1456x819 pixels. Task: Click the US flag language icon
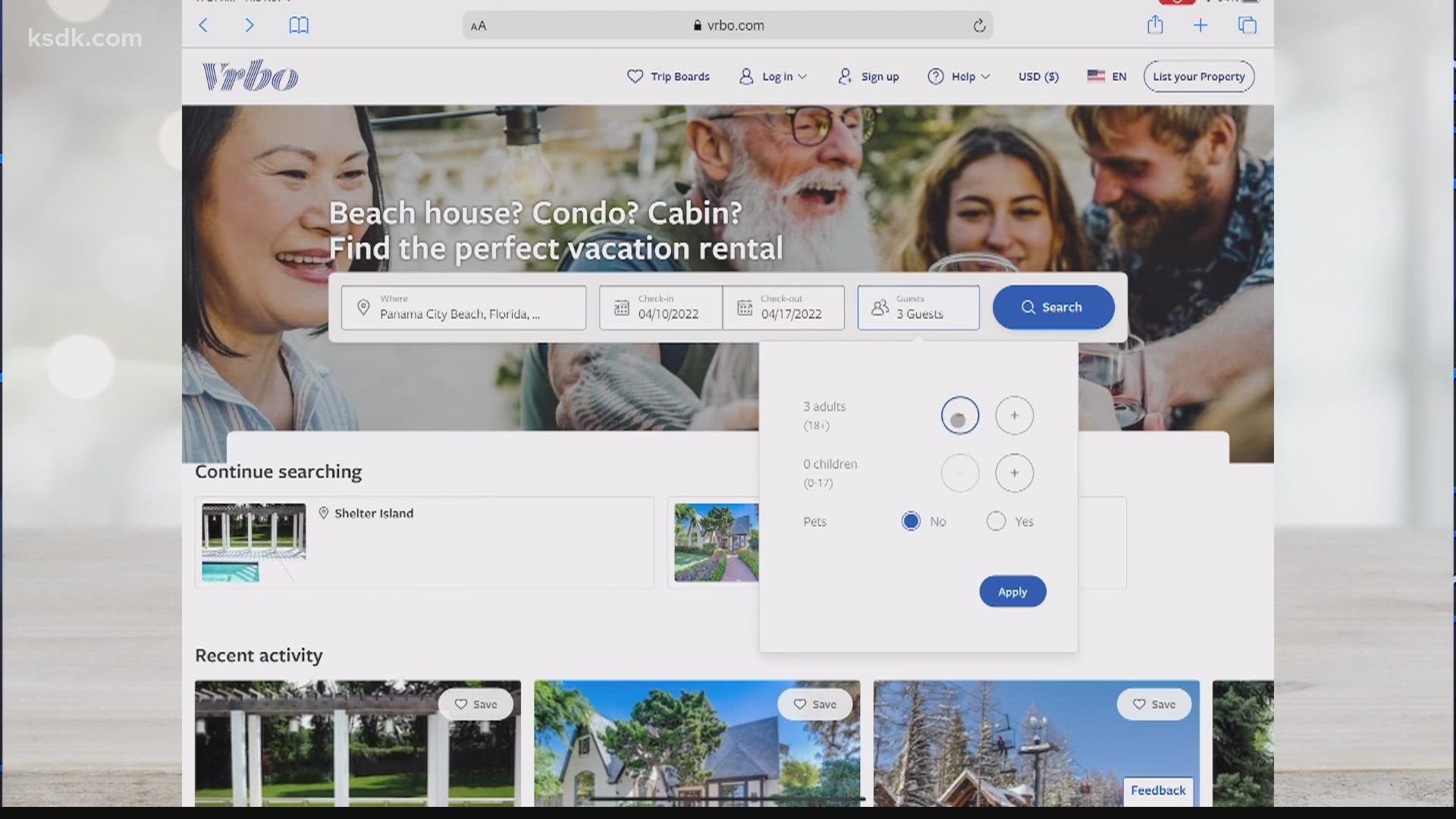click(x=1096, y=76)
